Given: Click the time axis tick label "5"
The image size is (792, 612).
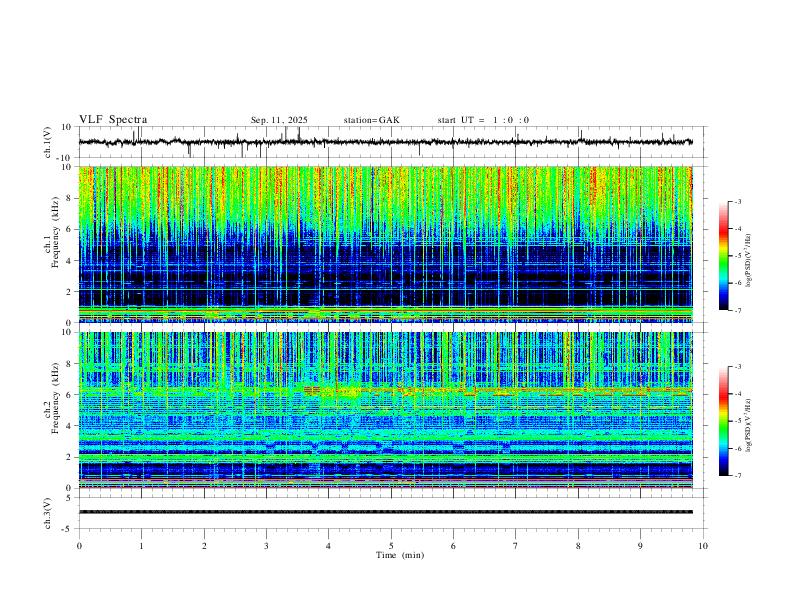Looking at the screenshot, I should pos(391,546).
